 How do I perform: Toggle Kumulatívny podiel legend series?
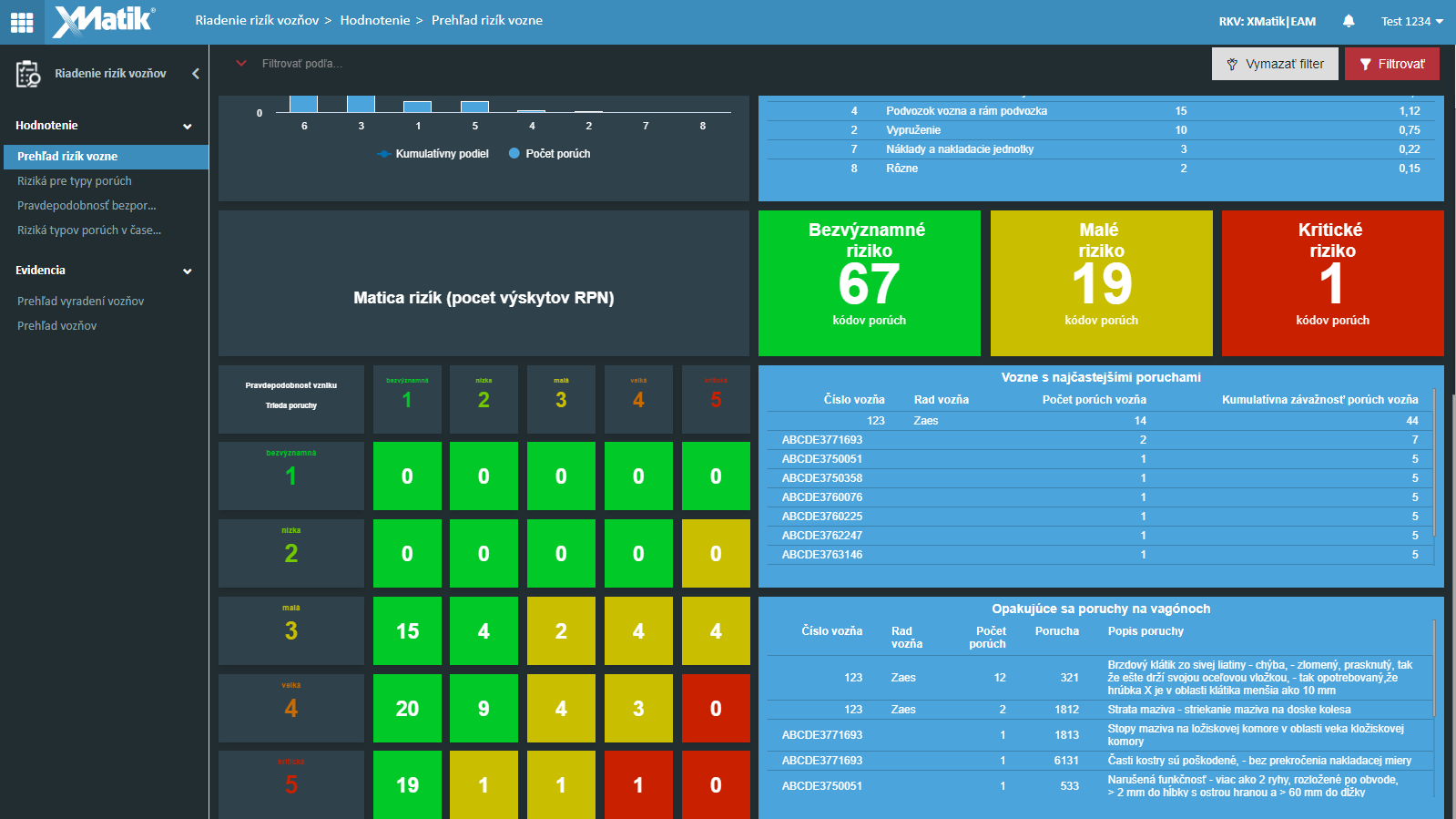tap(433, 154)
